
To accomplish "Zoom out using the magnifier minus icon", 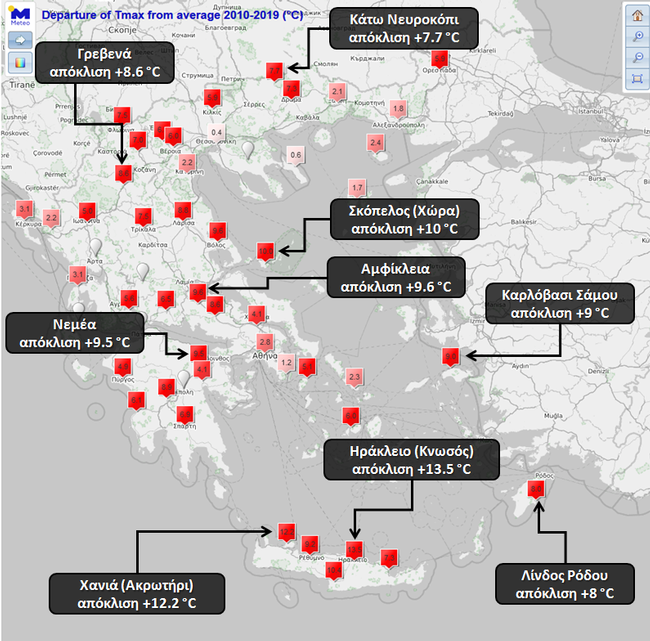I will [637, 57].
